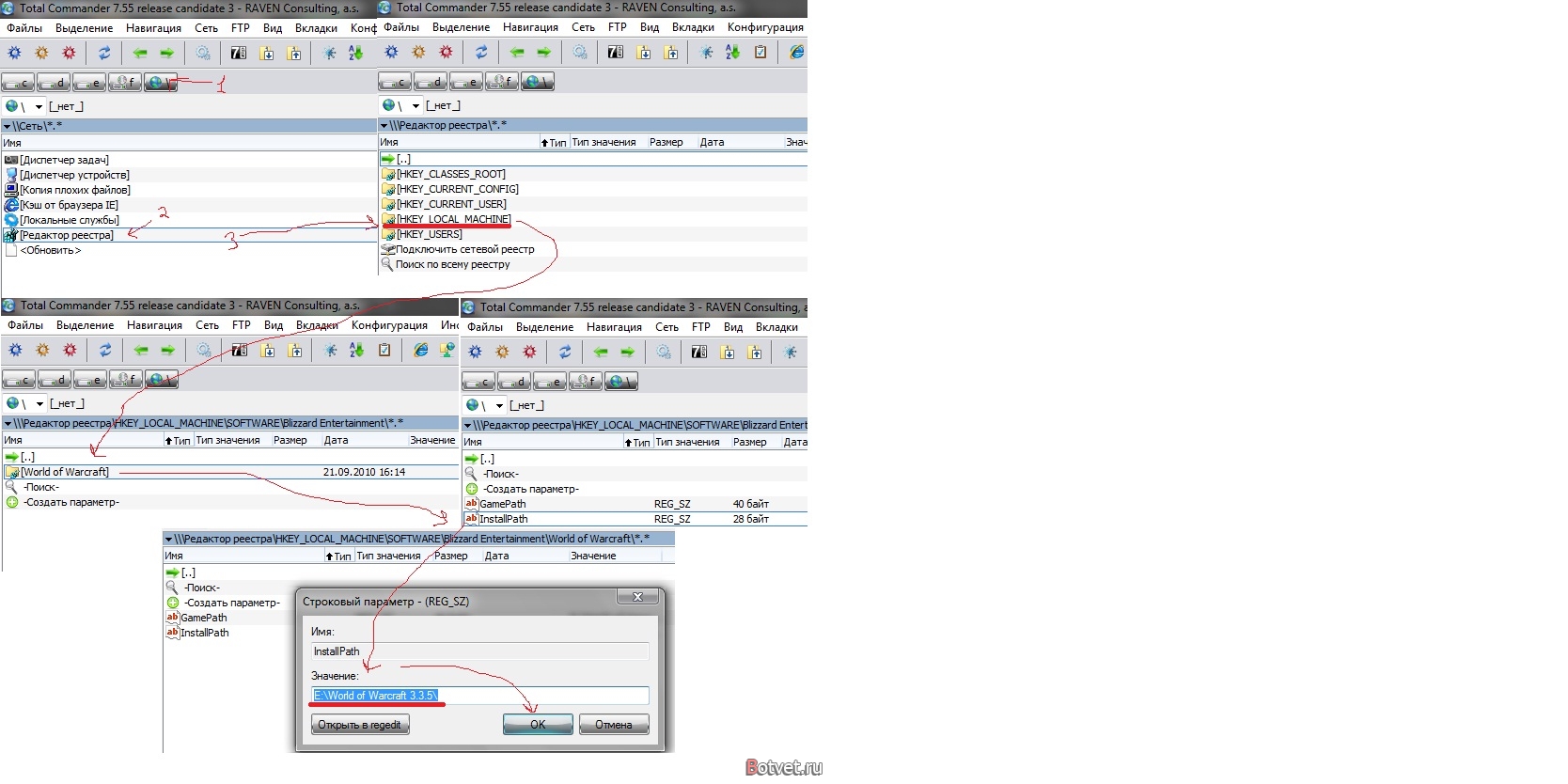Select GamePath row with 40 байт size
This screenshot has width=1568, height=784.
coord(635,504)
